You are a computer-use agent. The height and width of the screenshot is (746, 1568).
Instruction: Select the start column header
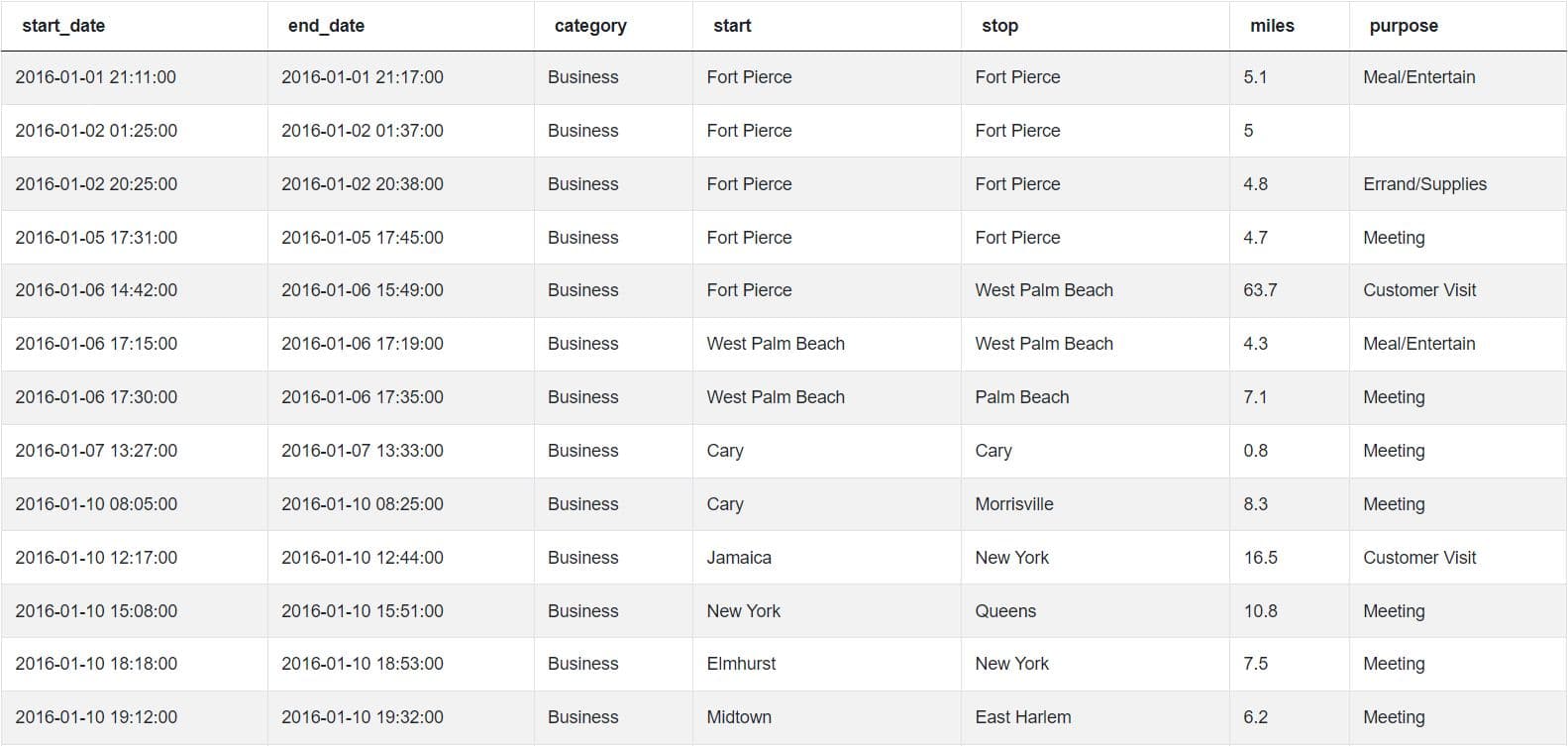click(x=732, y=26)
